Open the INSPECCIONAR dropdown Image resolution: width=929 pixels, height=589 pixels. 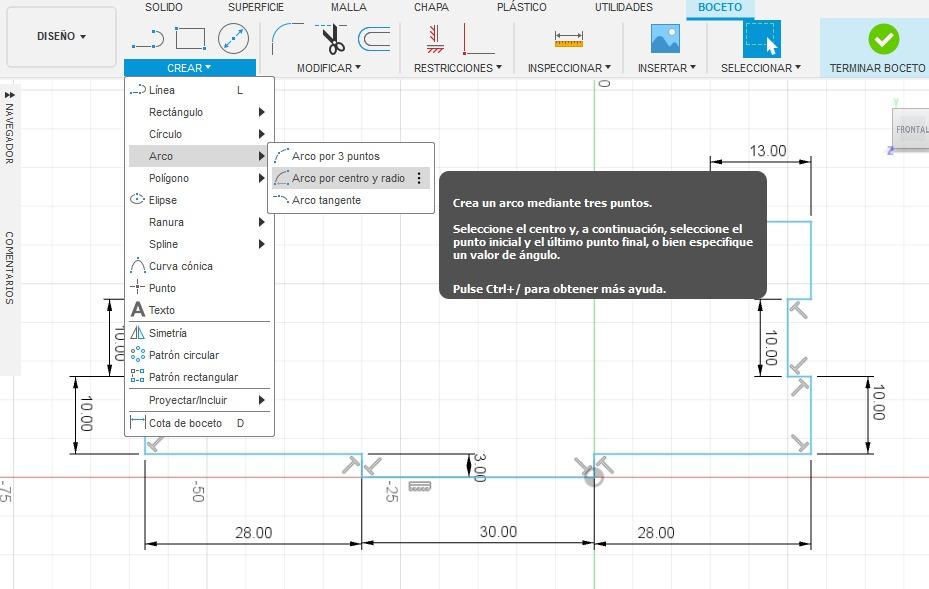pyautogui.click(x=569, y=68)
